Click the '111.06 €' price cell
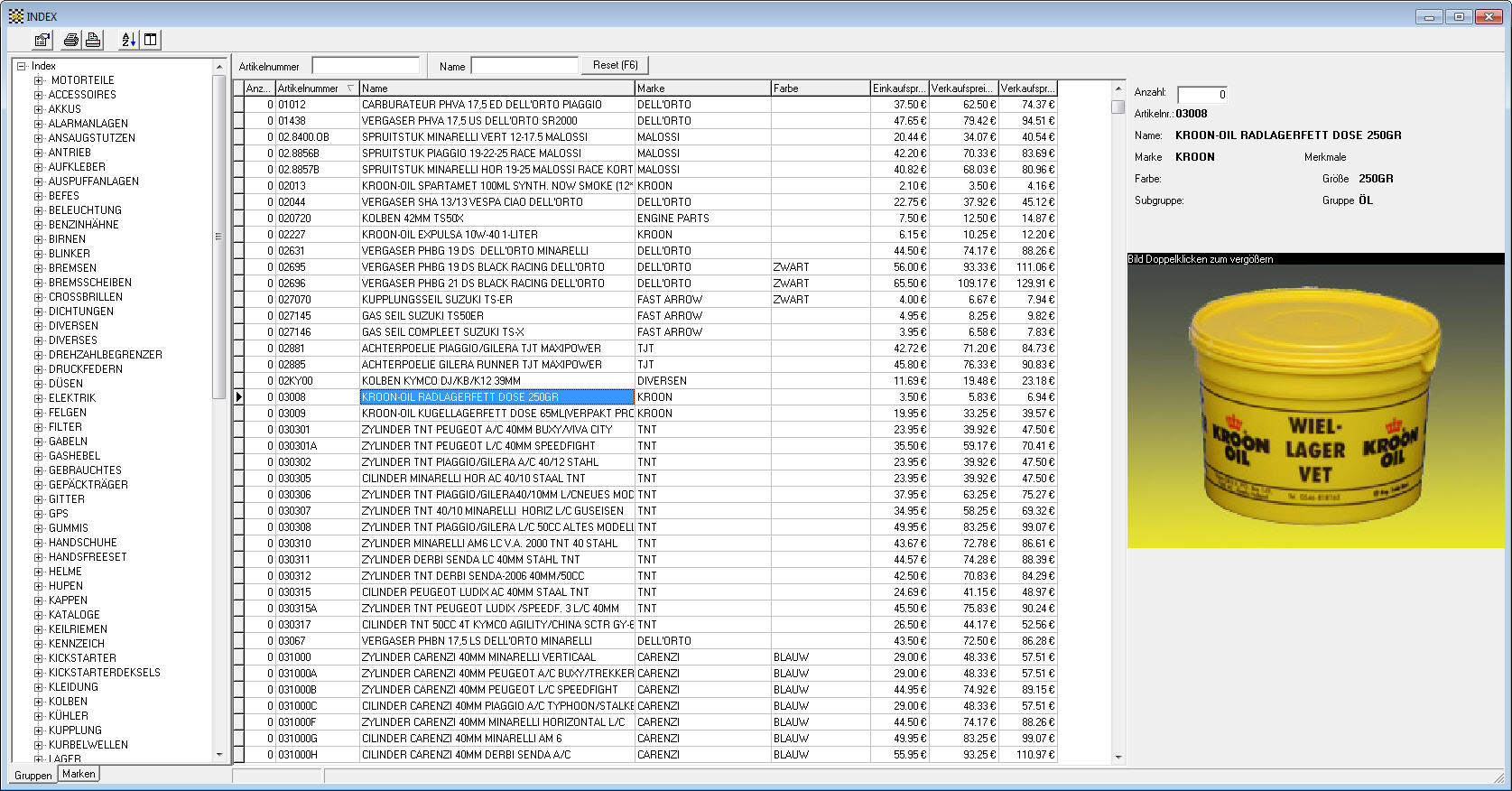1512x791 pixels. click(1027, 267)
